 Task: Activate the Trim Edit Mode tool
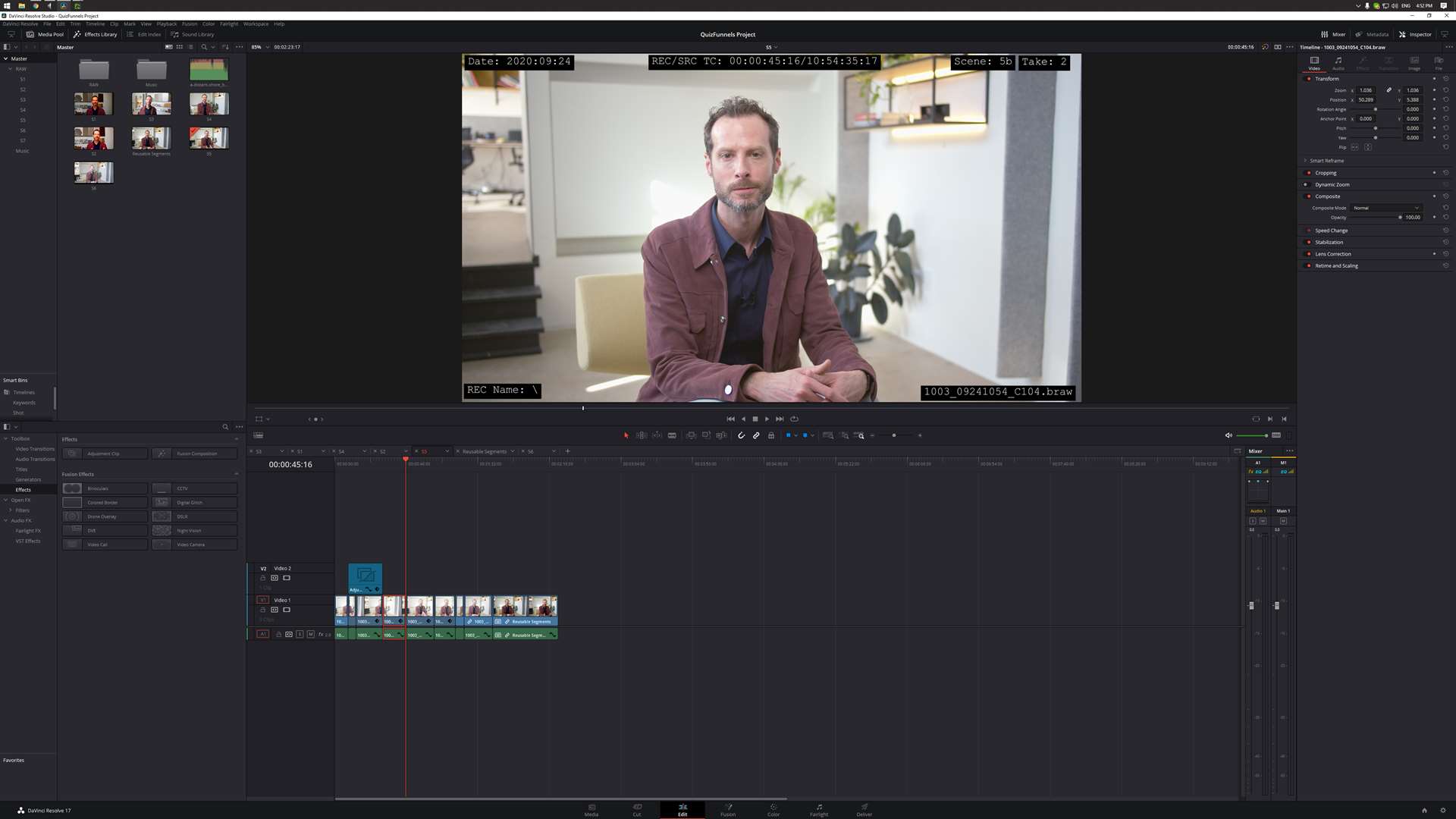(642, 435)
